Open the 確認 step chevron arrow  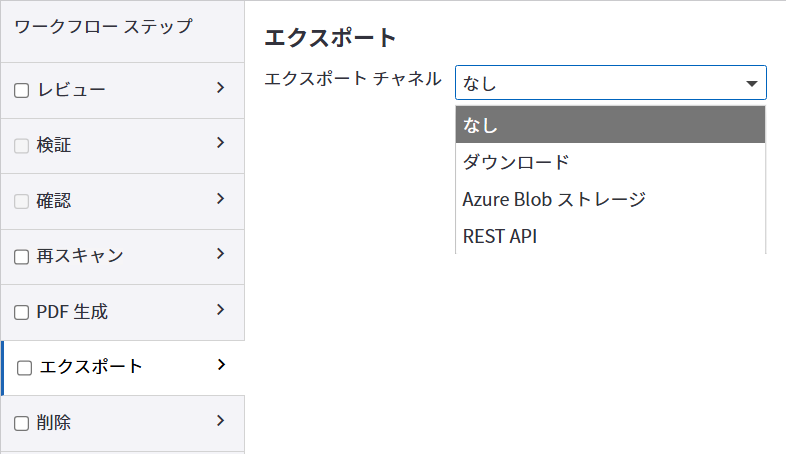coord(220,200)
